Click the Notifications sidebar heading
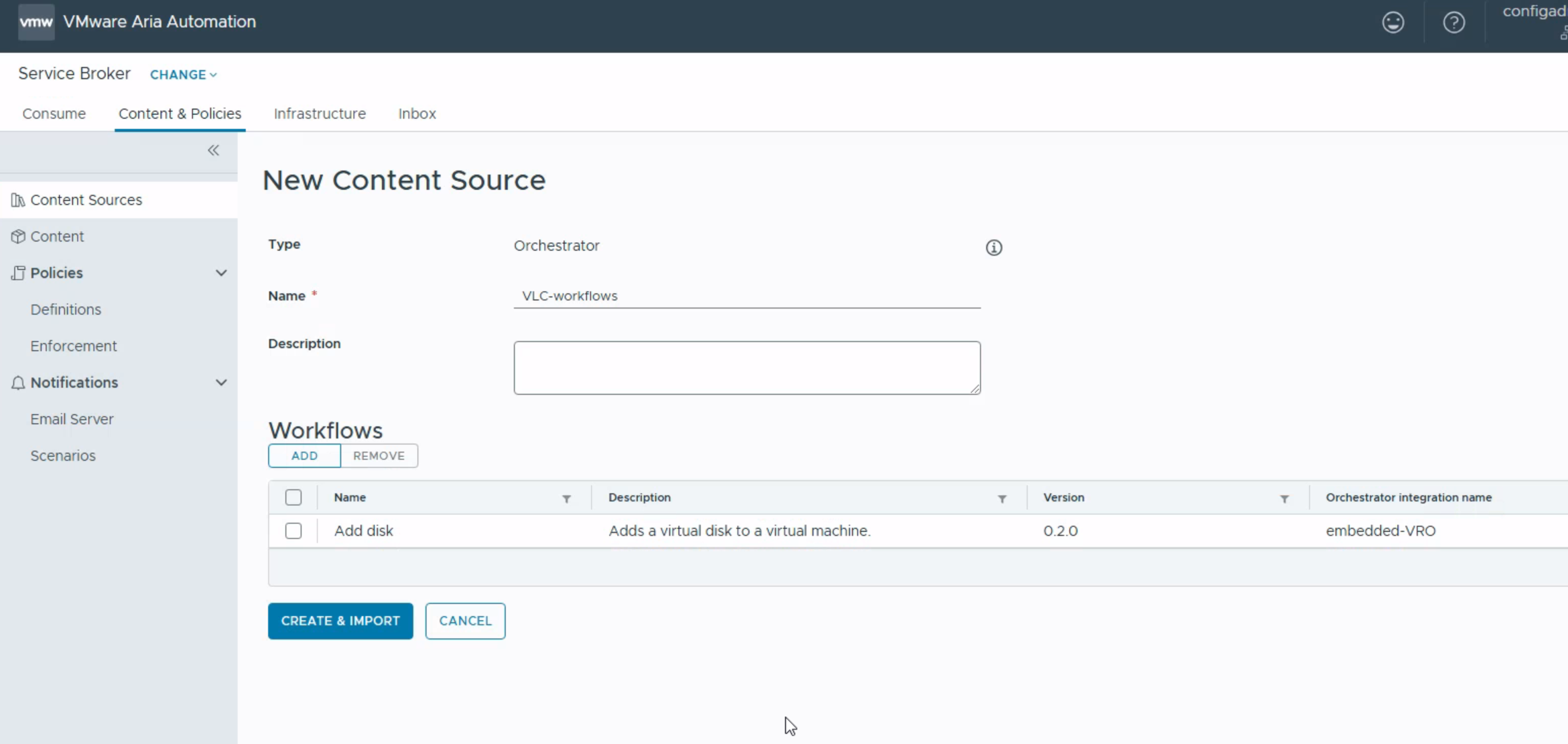Viewport: 1568px width, 744px height. click(74, 383)
